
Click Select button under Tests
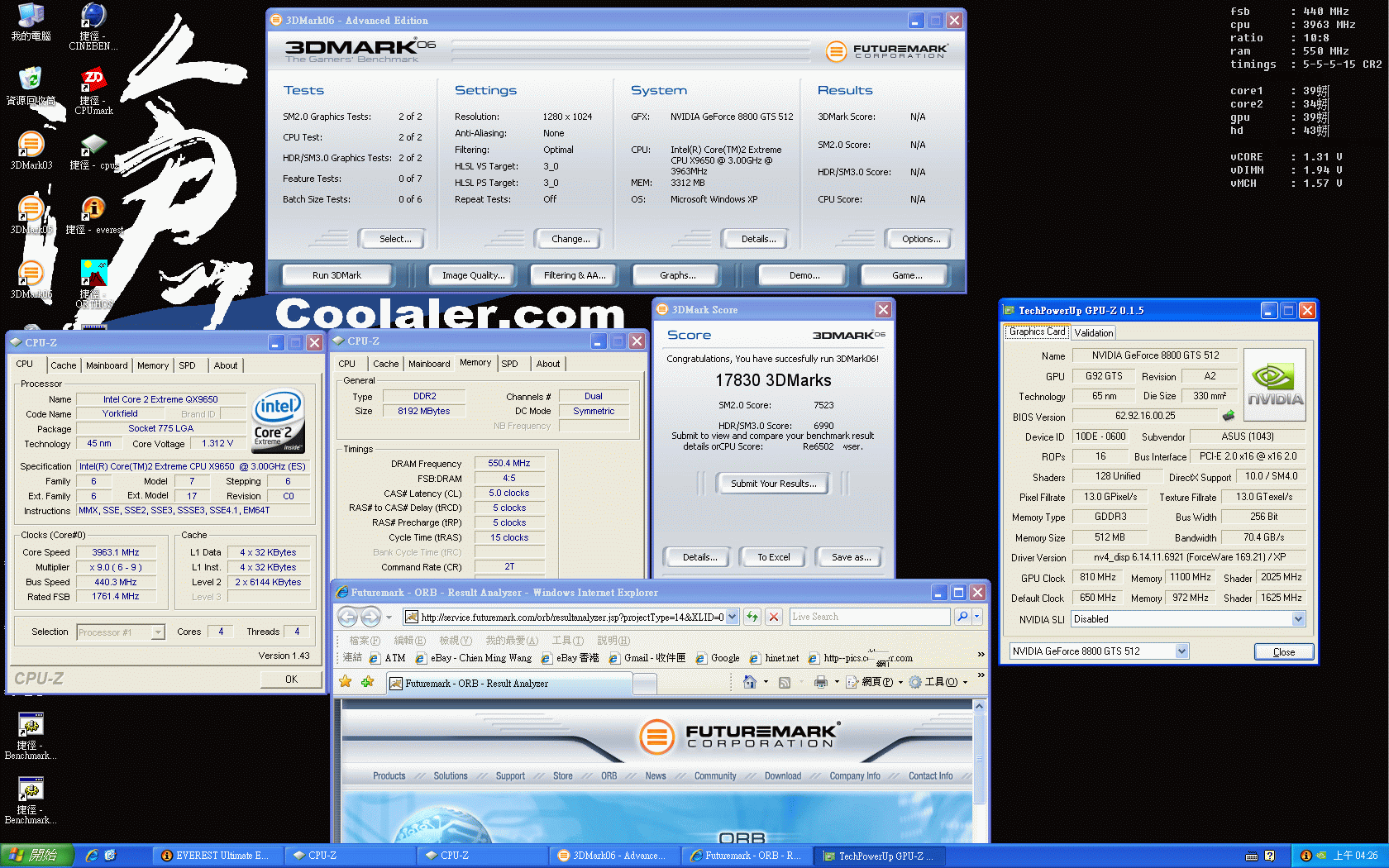(x=395, y=239)
